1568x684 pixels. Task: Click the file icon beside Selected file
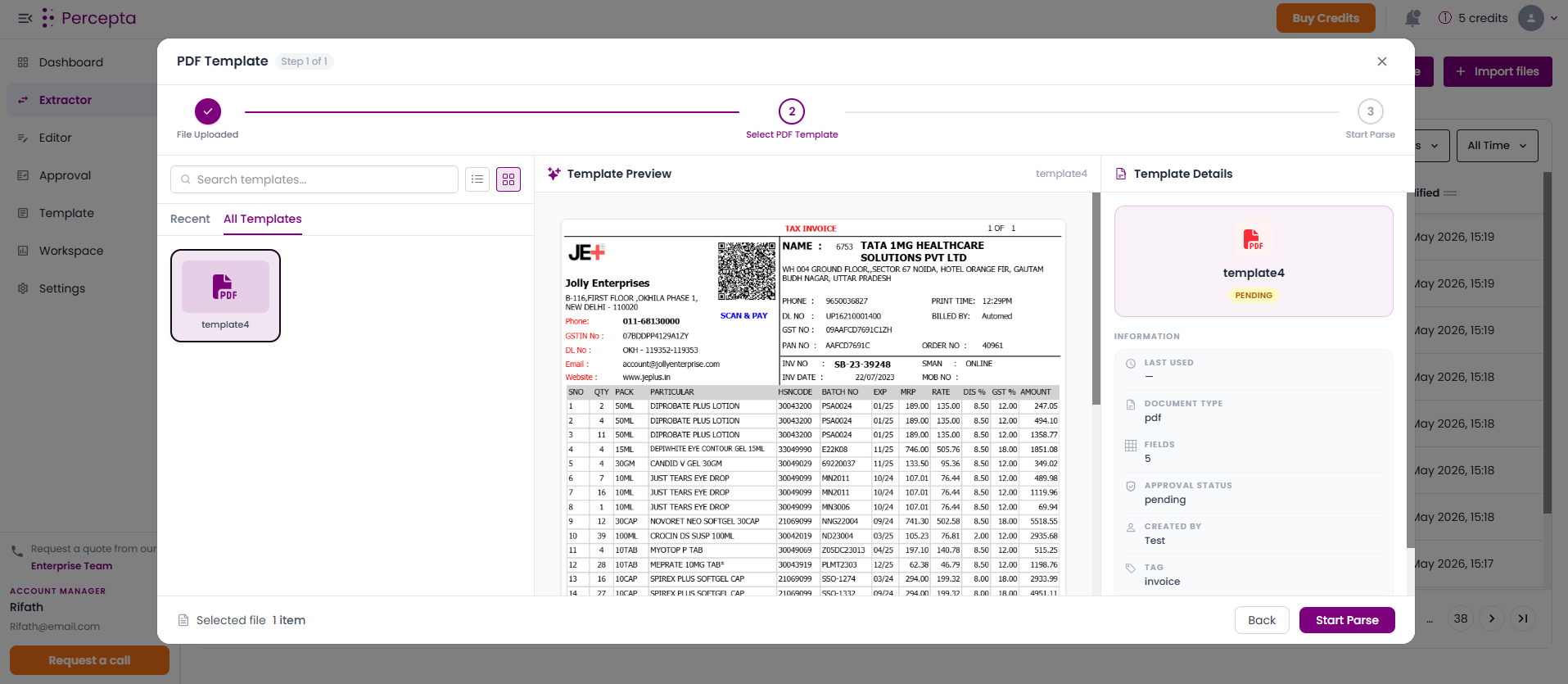click(183, 620)
